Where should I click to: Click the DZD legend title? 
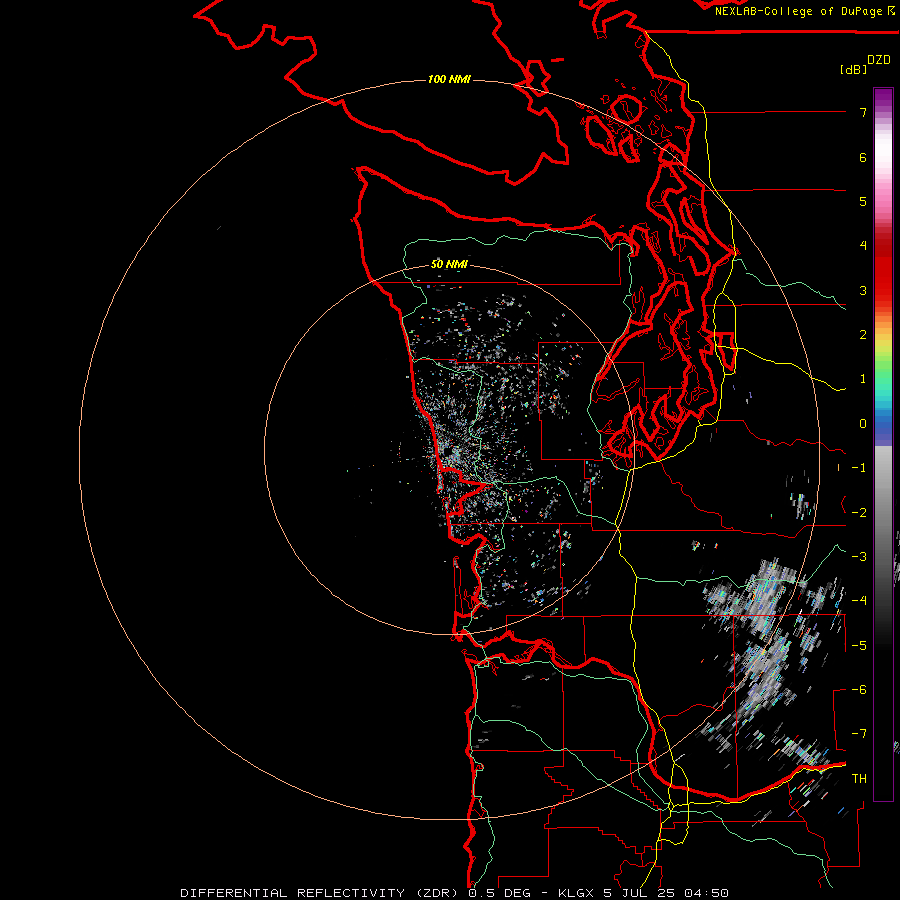879,60
